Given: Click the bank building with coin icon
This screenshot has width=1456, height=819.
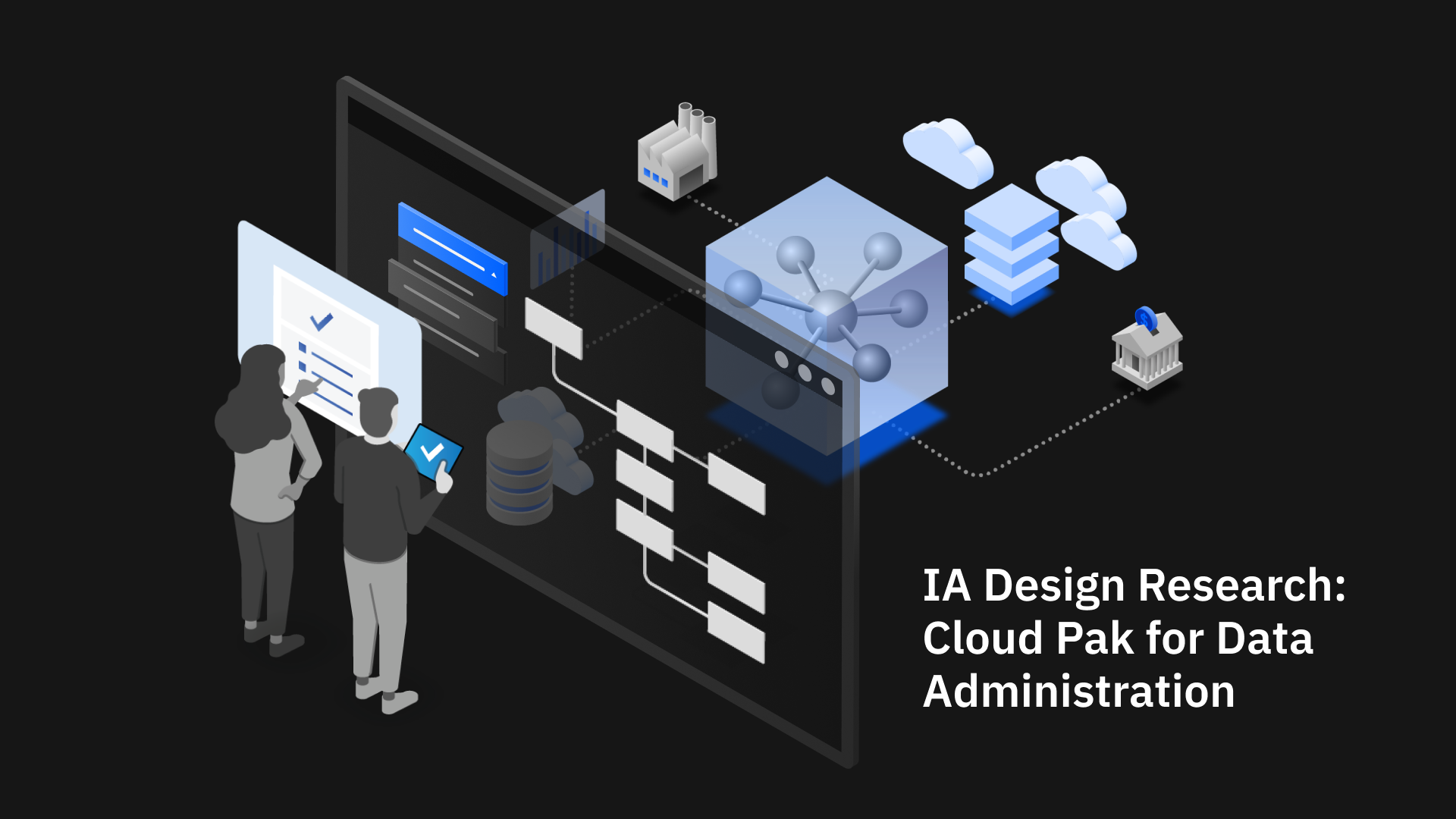Looking at the screenshot, I should click(x=1147, y=350).
